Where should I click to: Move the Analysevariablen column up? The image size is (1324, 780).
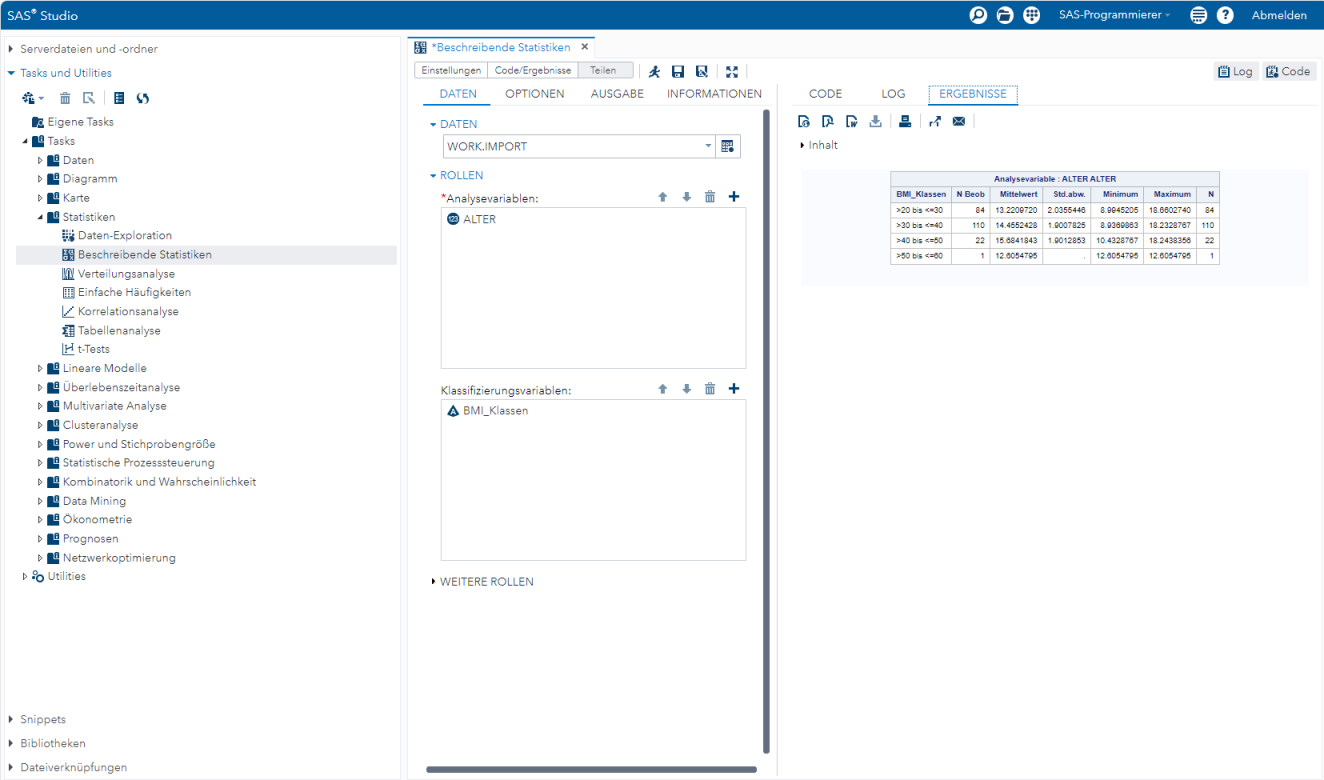(662, 197)
